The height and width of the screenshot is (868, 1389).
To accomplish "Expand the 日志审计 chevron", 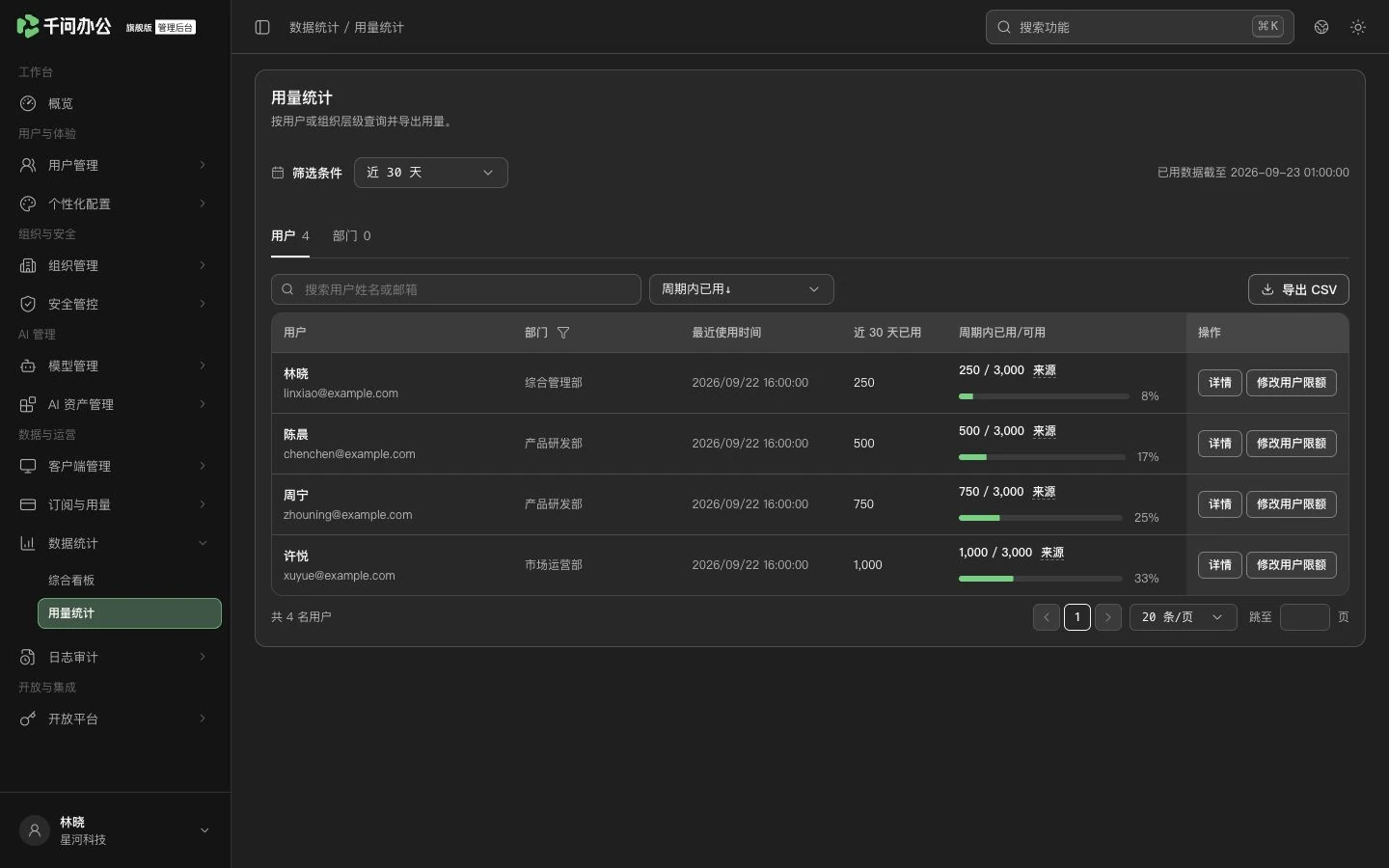I will point(203,657).
